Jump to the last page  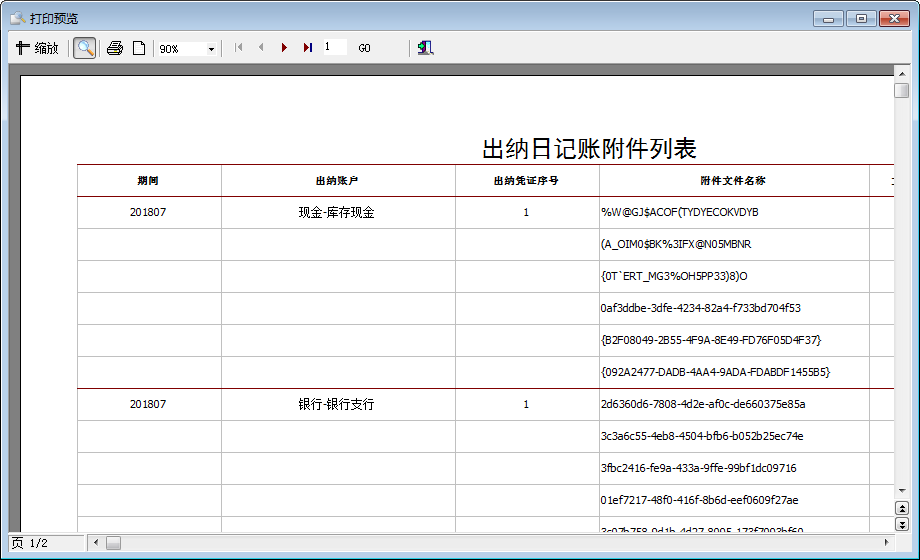[x=307, y=48]
